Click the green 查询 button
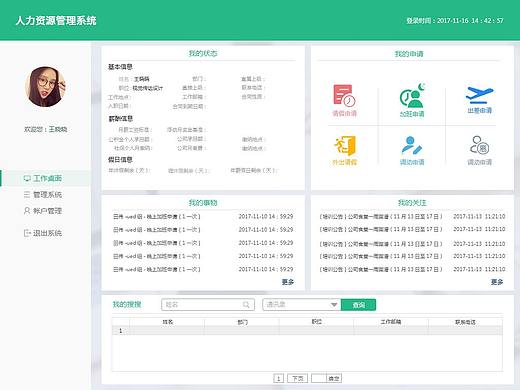This screenshot has height=390, width=520. (359, 305)
